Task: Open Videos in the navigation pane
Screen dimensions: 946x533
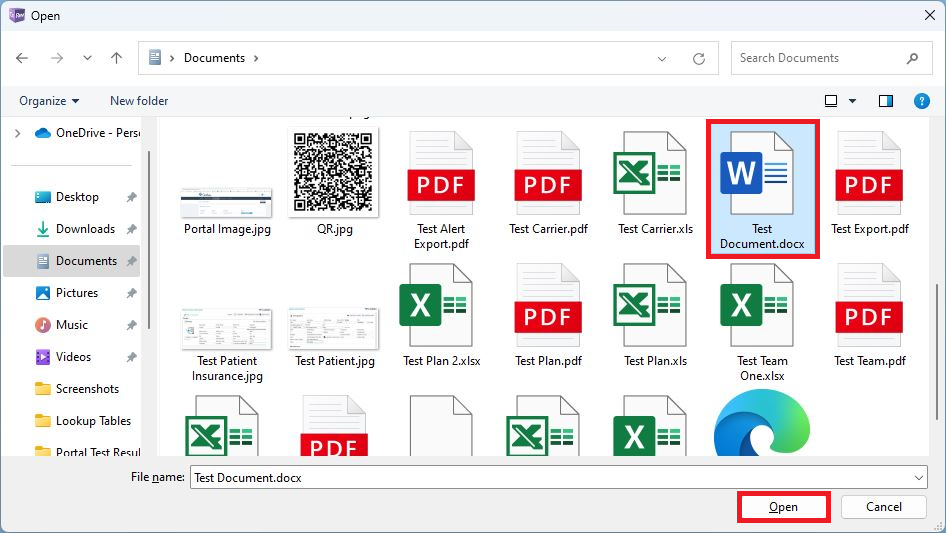Action: [73, 357]
